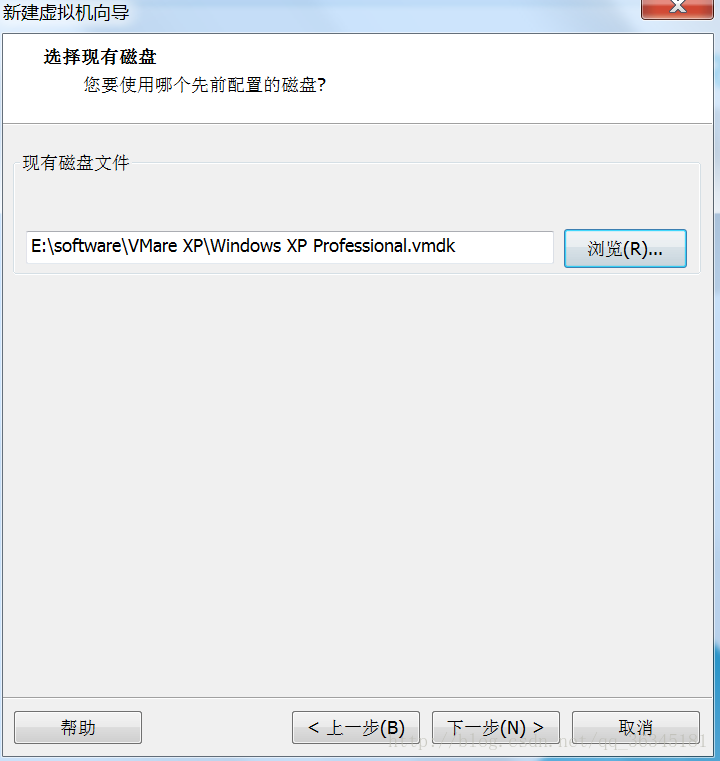Viewport: 720px width, 761px height.
Task: Click the red X in the title bar
Action: pyautogui.click(x=677, y=8)
